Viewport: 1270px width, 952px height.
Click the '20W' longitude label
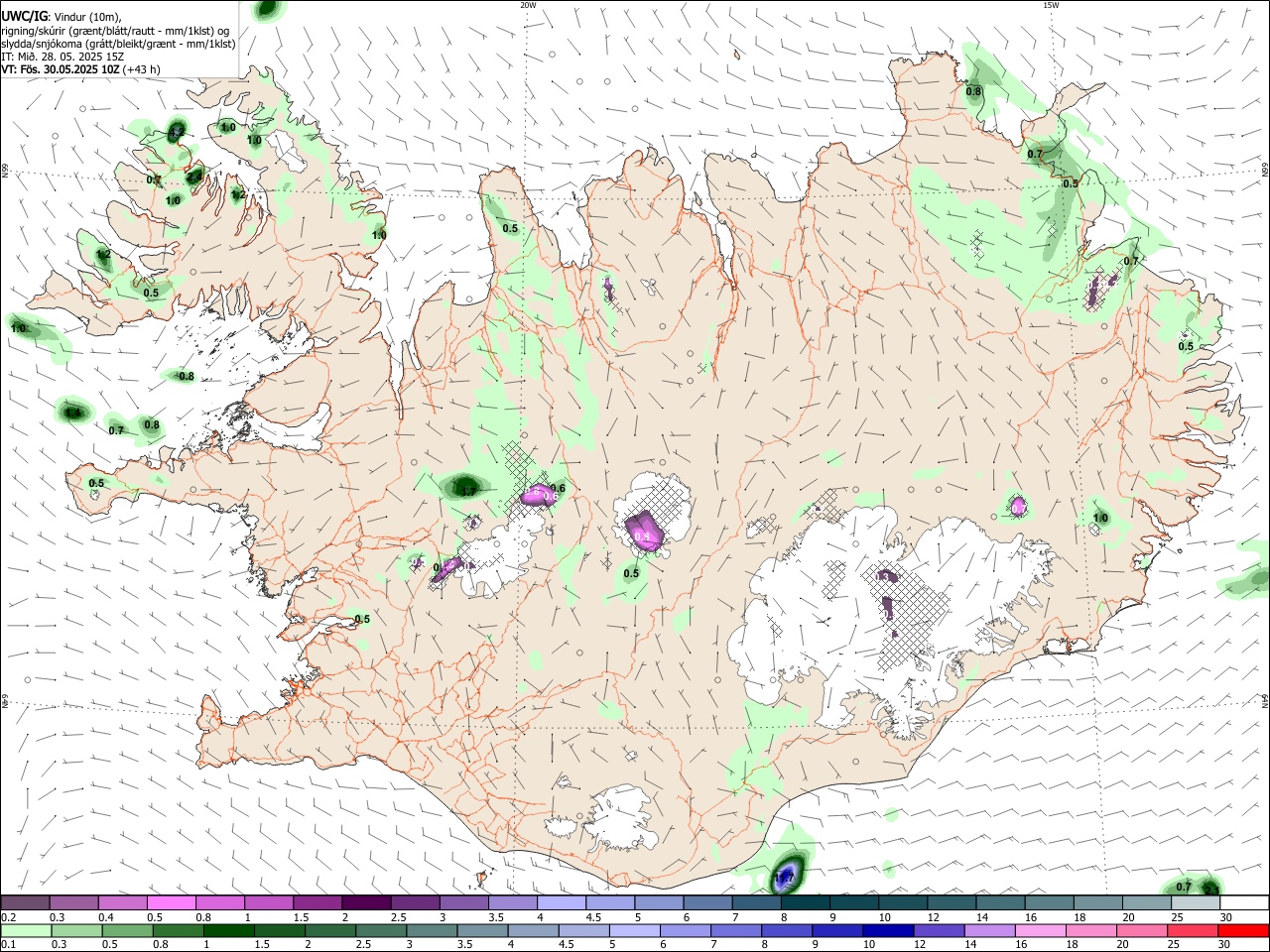529,5
